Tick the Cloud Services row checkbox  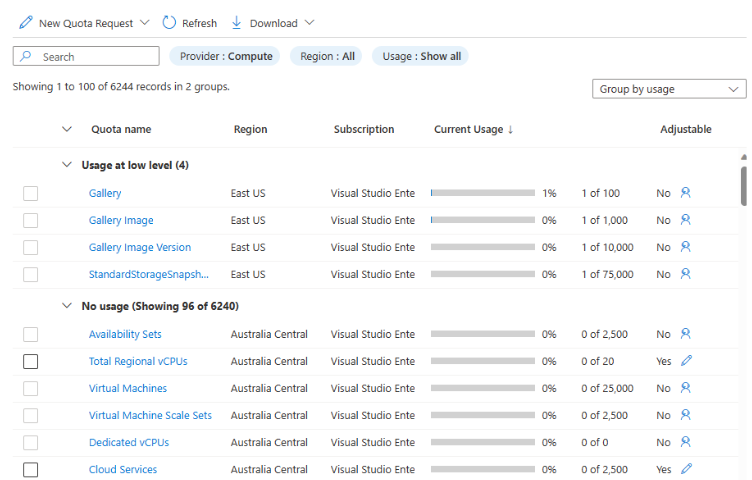pos(30,469)
